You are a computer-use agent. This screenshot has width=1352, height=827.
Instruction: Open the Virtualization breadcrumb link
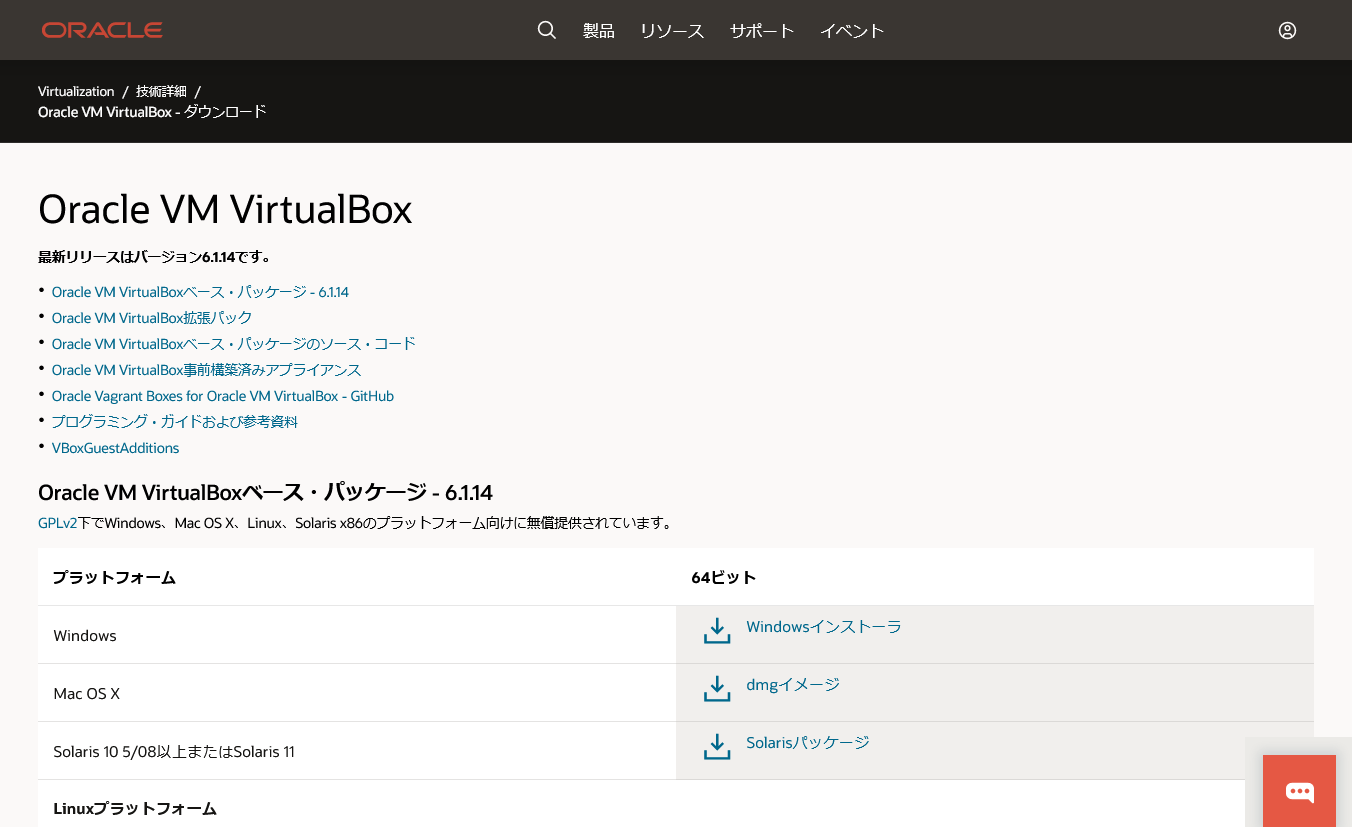[75, 91]
